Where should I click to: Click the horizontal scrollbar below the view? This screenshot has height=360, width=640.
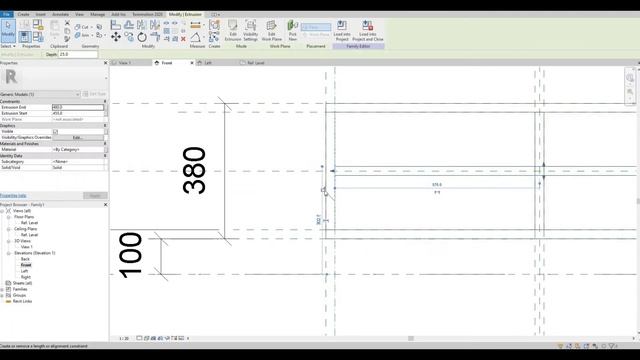tap(411, 338)
